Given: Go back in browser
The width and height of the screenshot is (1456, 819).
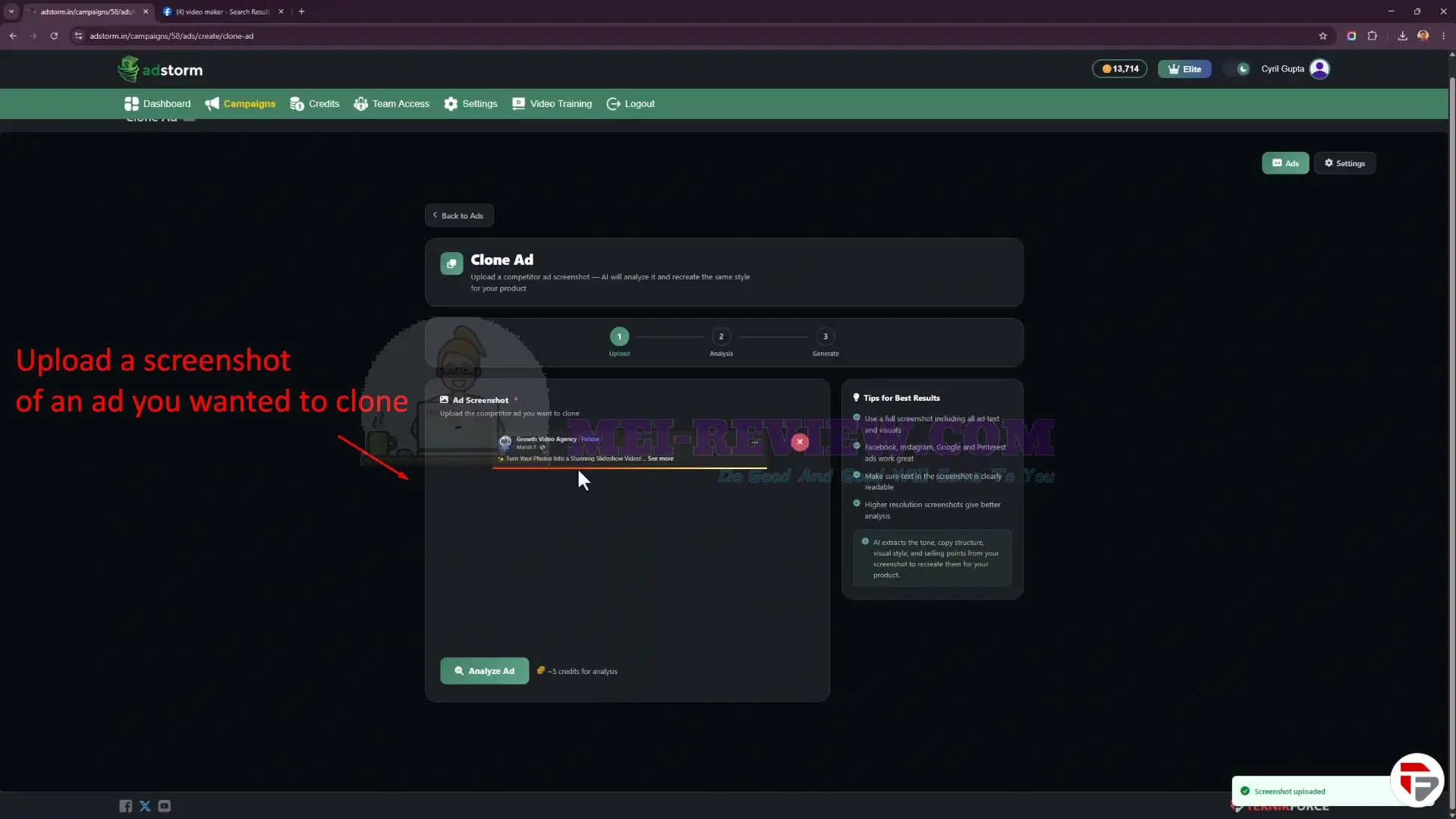Looking at the screenshot, I should 13,36.
